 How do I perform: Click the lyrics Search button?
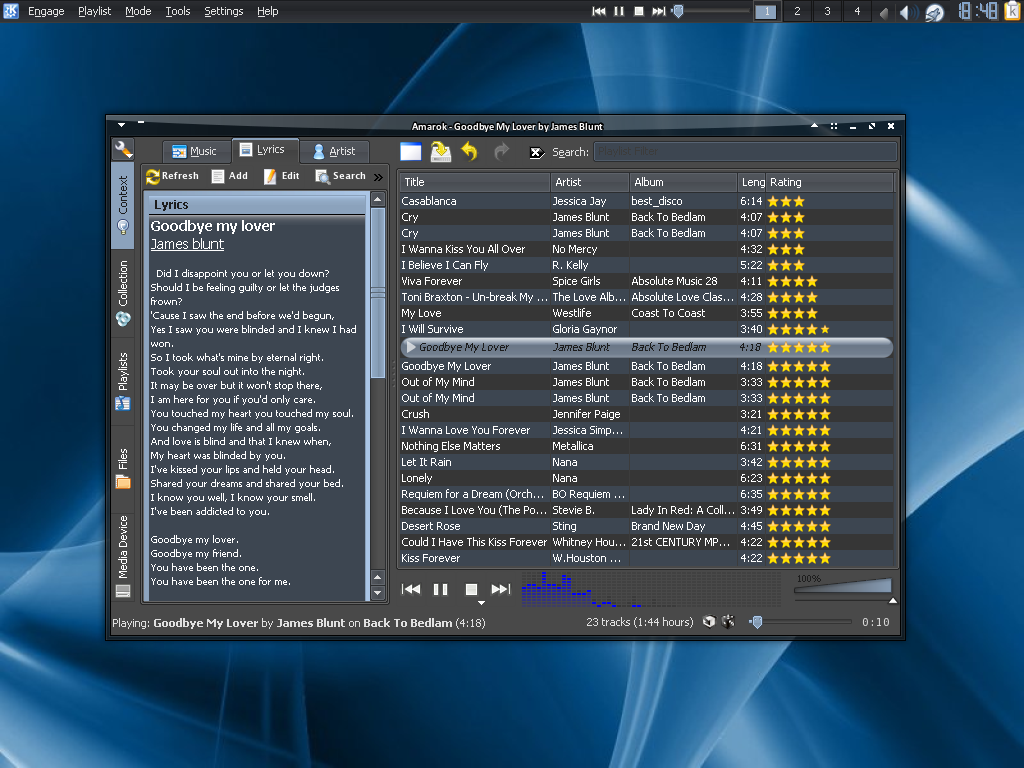pyautogui.click(x=340, y=176)
